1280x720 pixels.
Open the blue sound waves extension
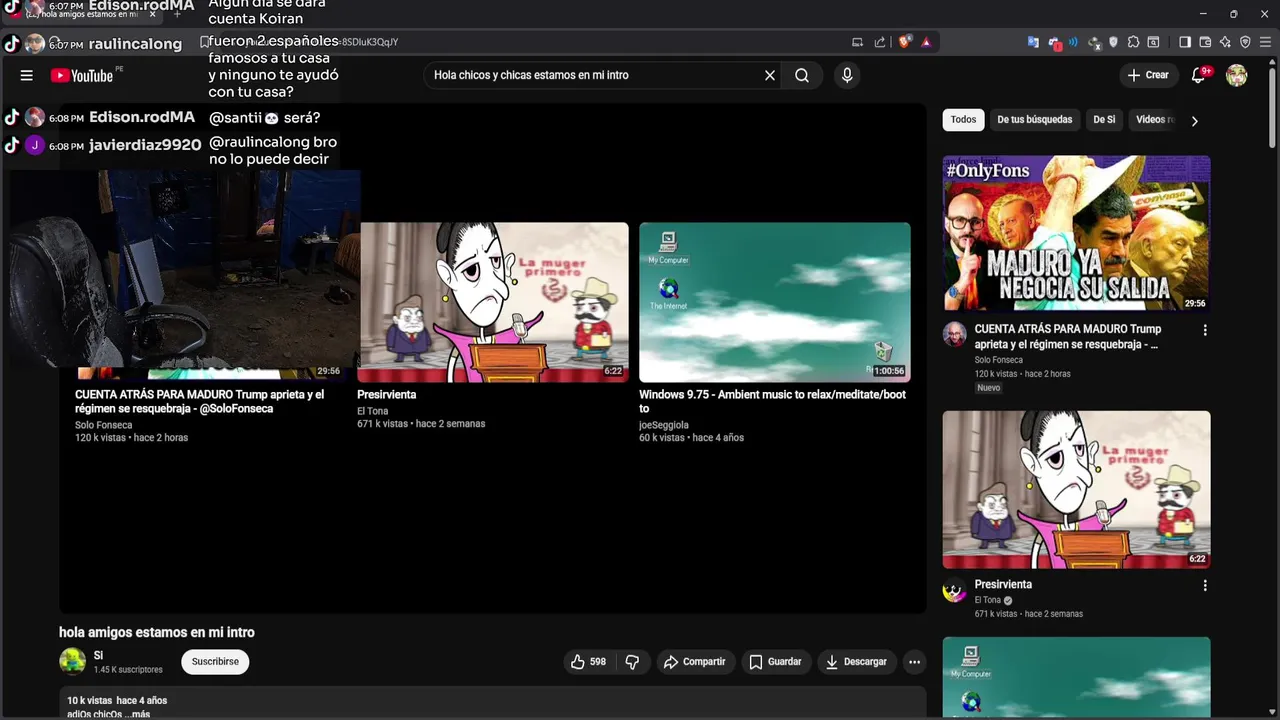[1073, 42]
